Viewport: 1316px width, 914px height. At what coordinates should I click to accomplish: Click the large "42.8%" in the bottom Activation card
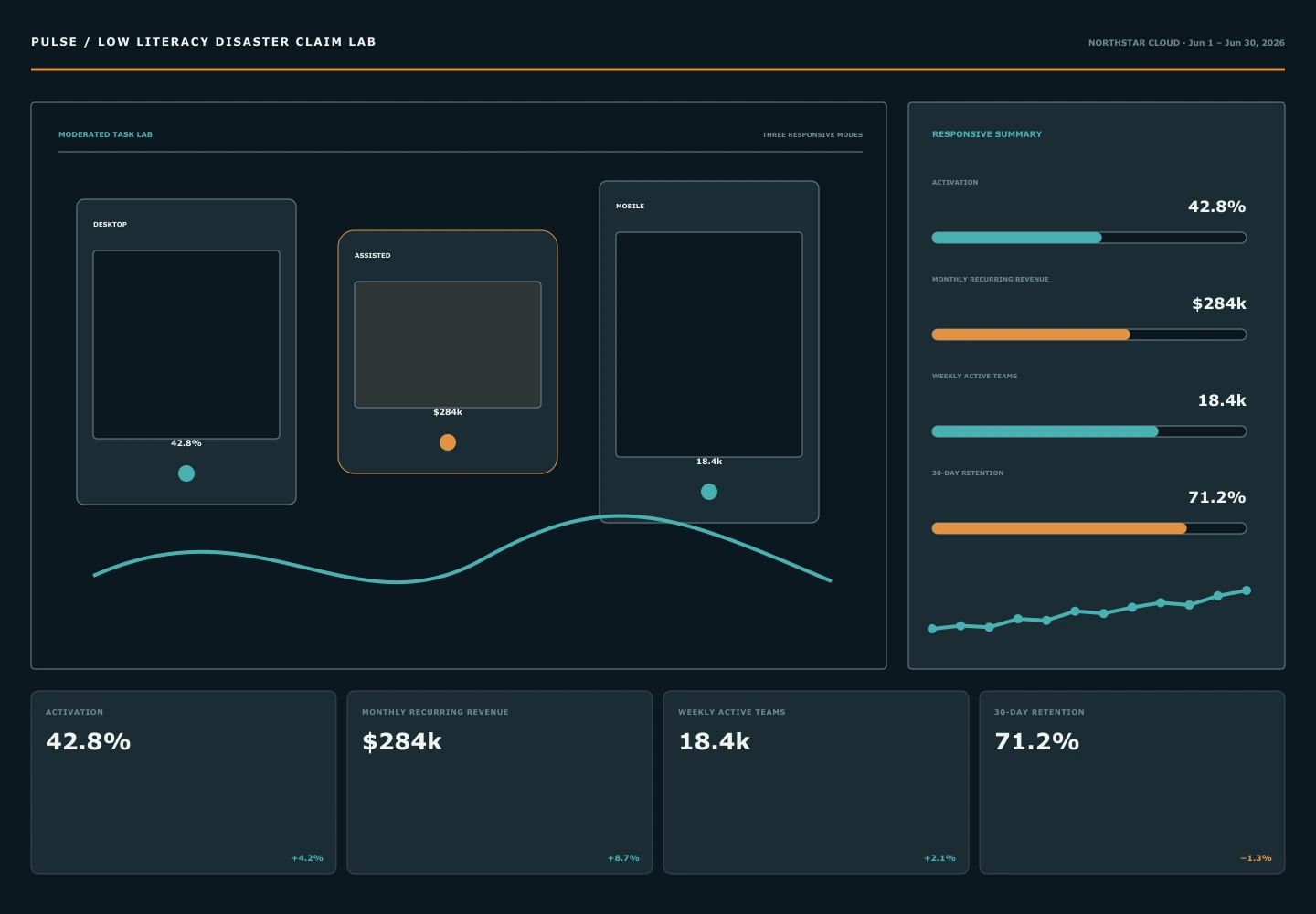(x=89, y=741)
